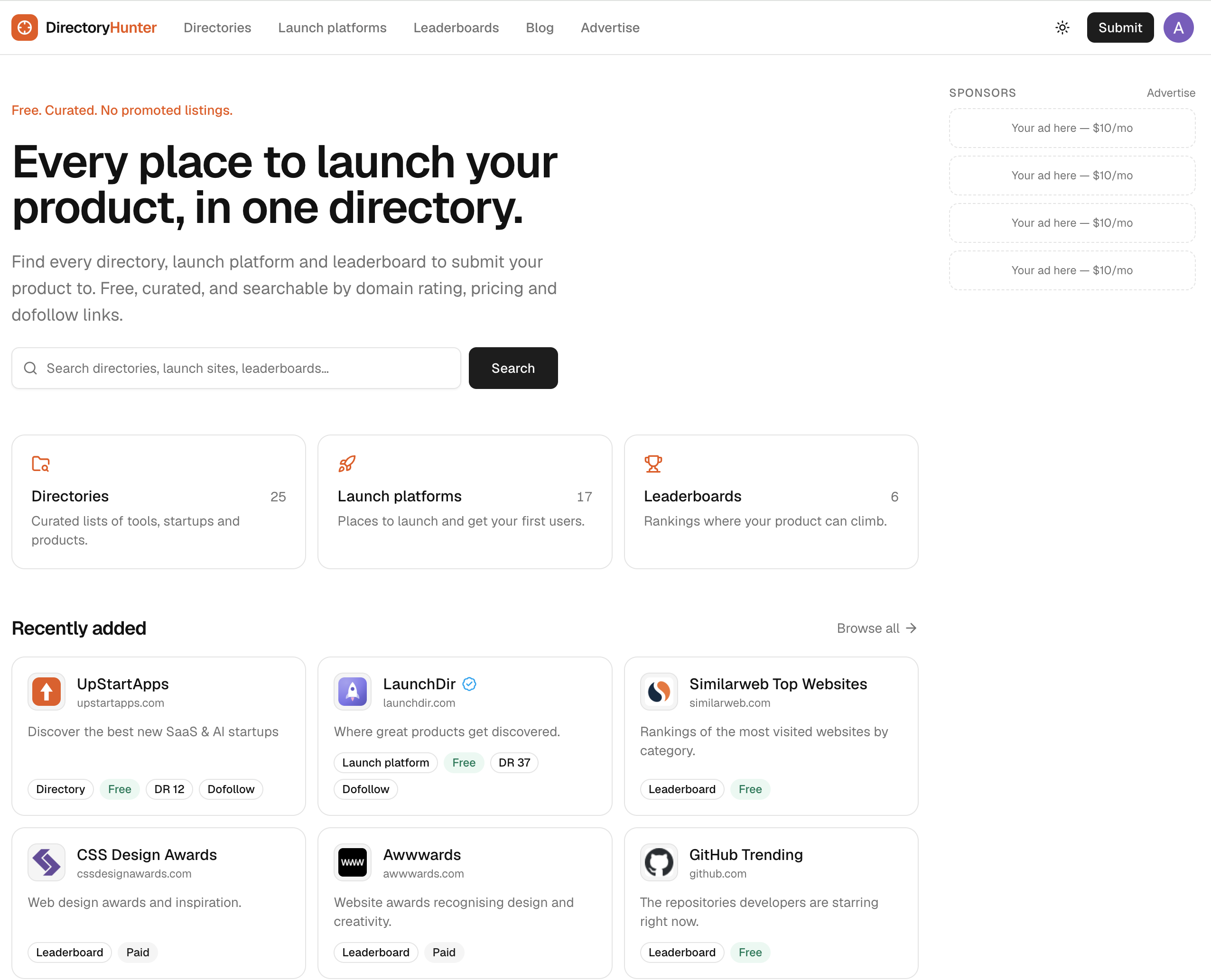Click 'Dofollow' tag on UpStartApps card
The height and width of the screenshot is (980, 1211).
click(231, 789)
